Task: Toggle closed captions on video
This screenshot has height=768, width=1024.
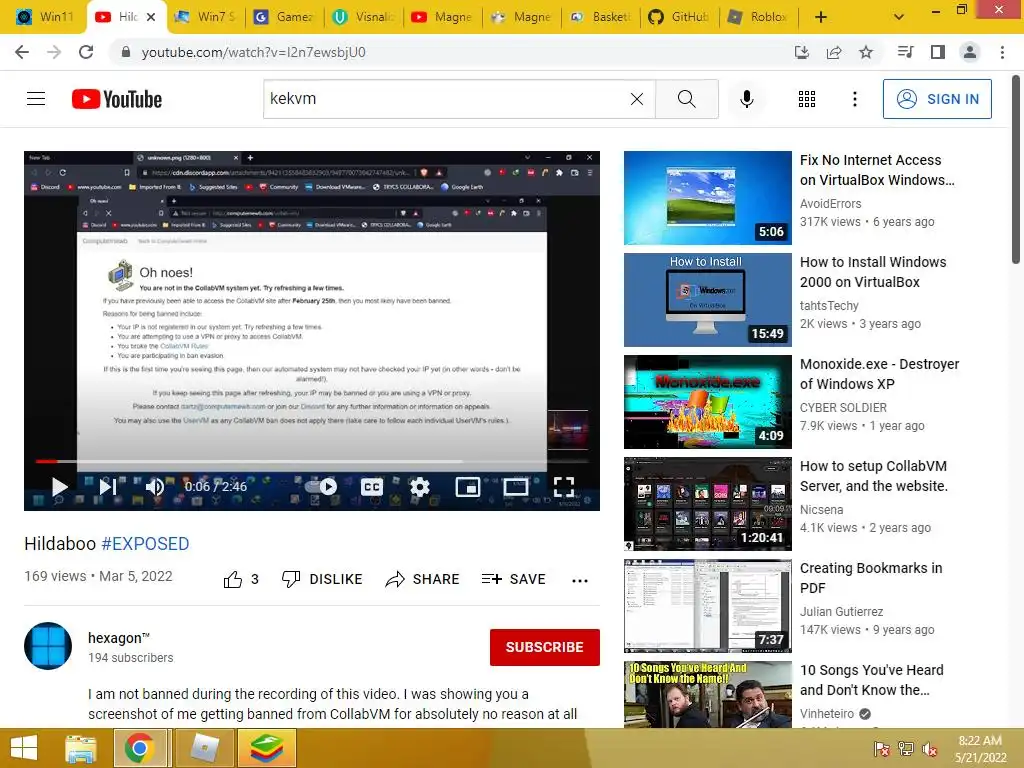Action: 371,487
